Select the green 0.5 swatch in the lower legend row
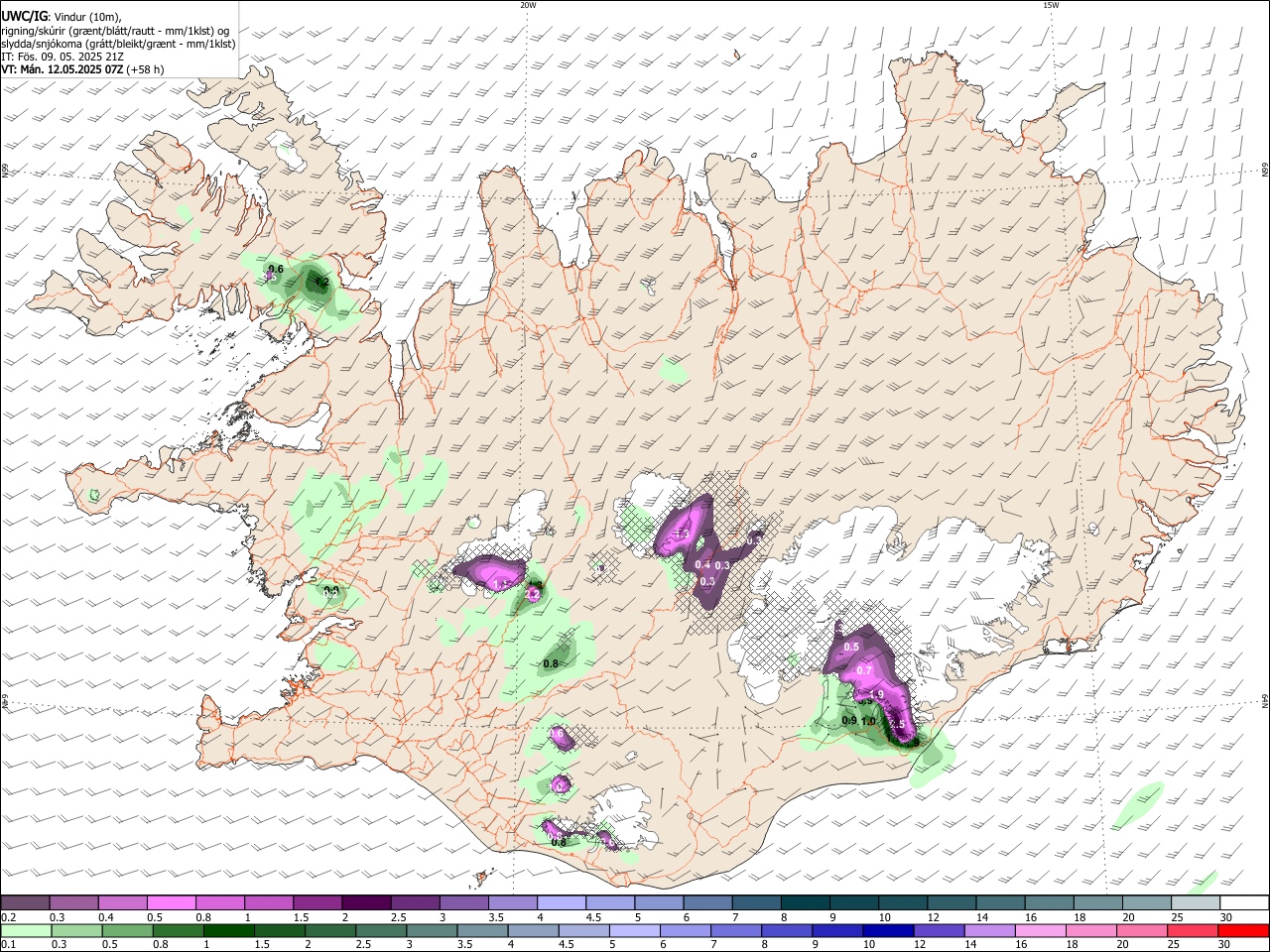 (127, 931)
